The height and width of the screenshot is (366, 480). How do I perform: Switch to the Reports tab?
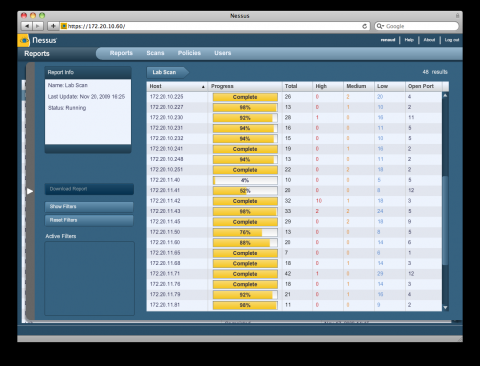coord(121,53)
